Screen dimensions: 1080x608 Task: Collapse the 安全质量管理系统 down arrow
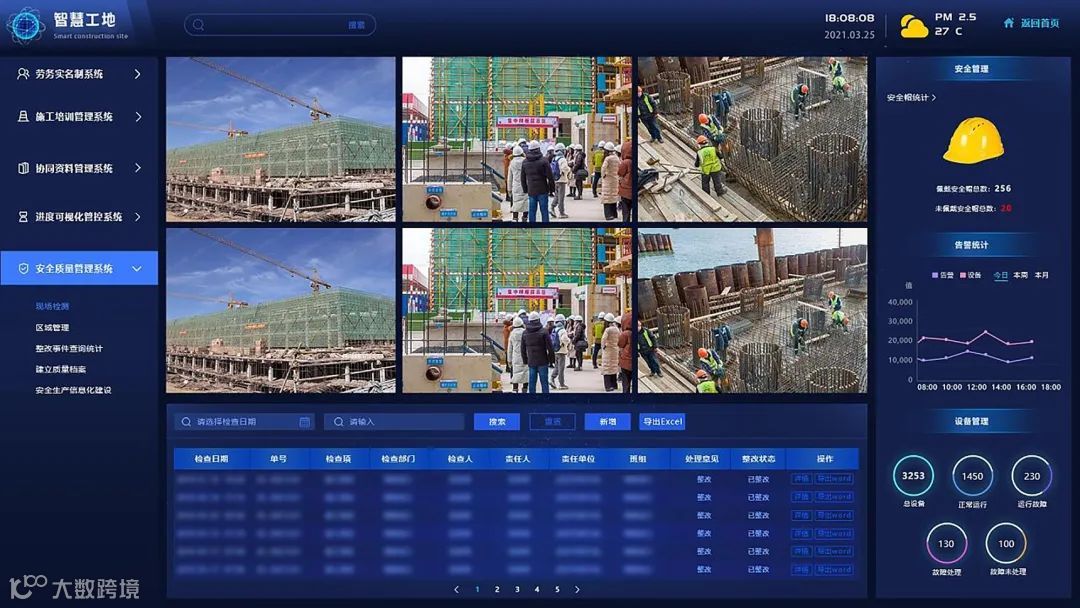click(x=136, y=269)
